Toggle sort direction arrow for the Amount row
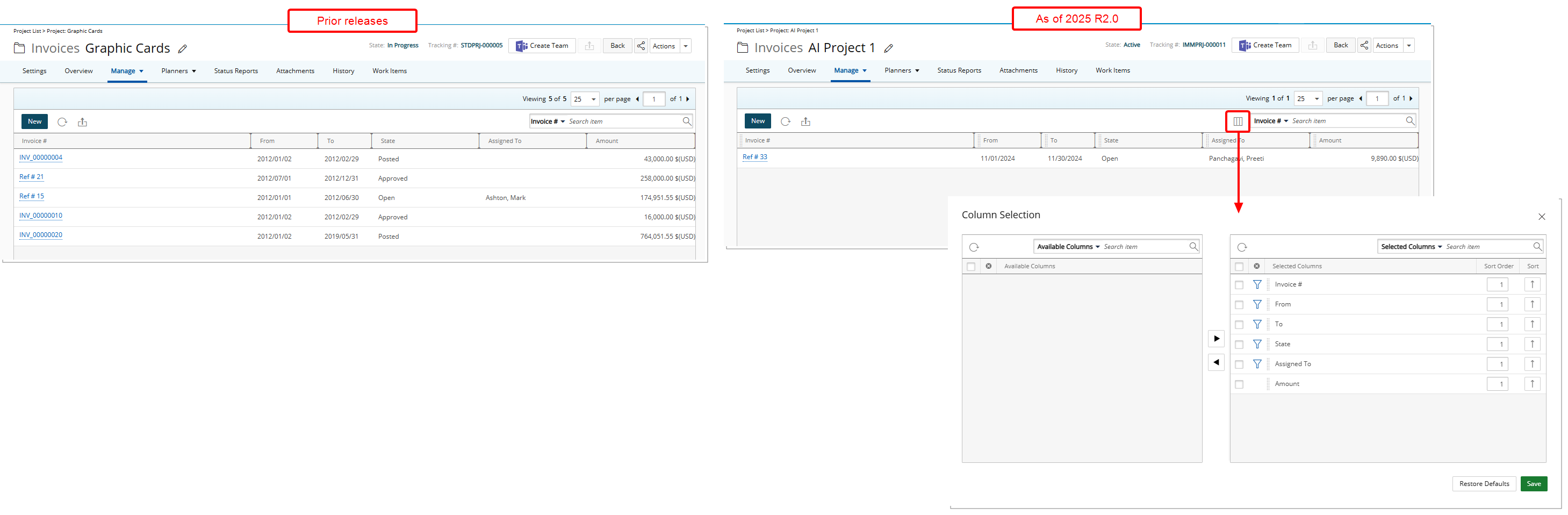 [x=1532, y=384]
